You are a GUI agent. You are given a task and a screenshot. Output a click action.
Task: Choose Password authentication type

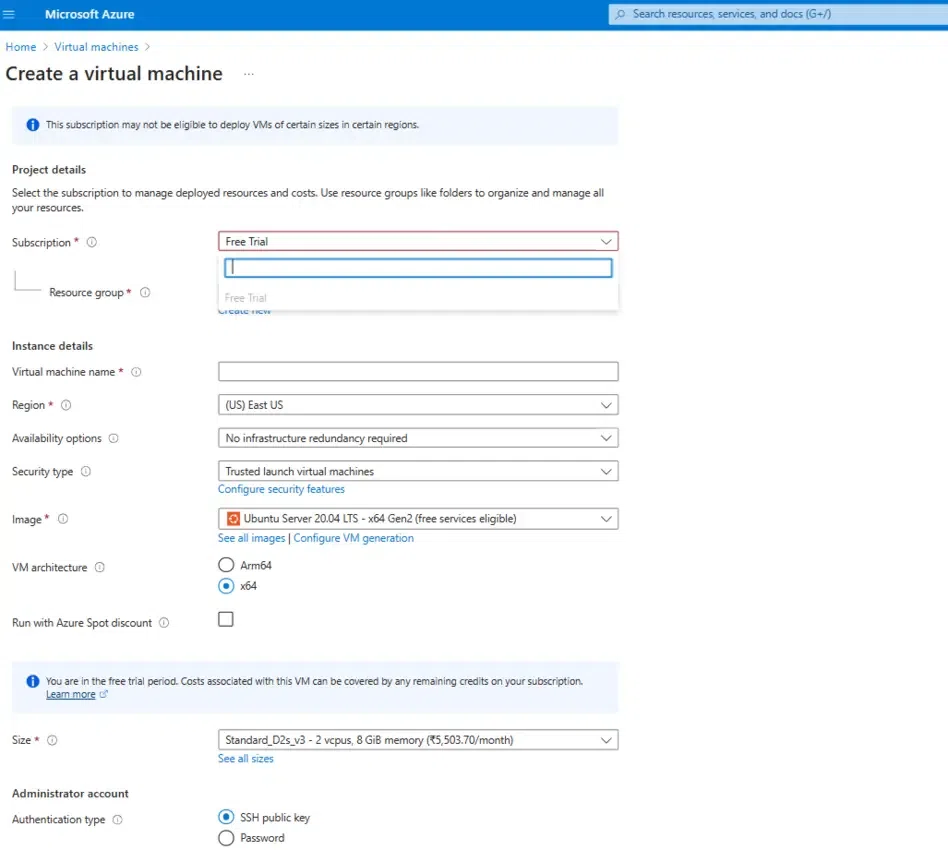point(226,838)
